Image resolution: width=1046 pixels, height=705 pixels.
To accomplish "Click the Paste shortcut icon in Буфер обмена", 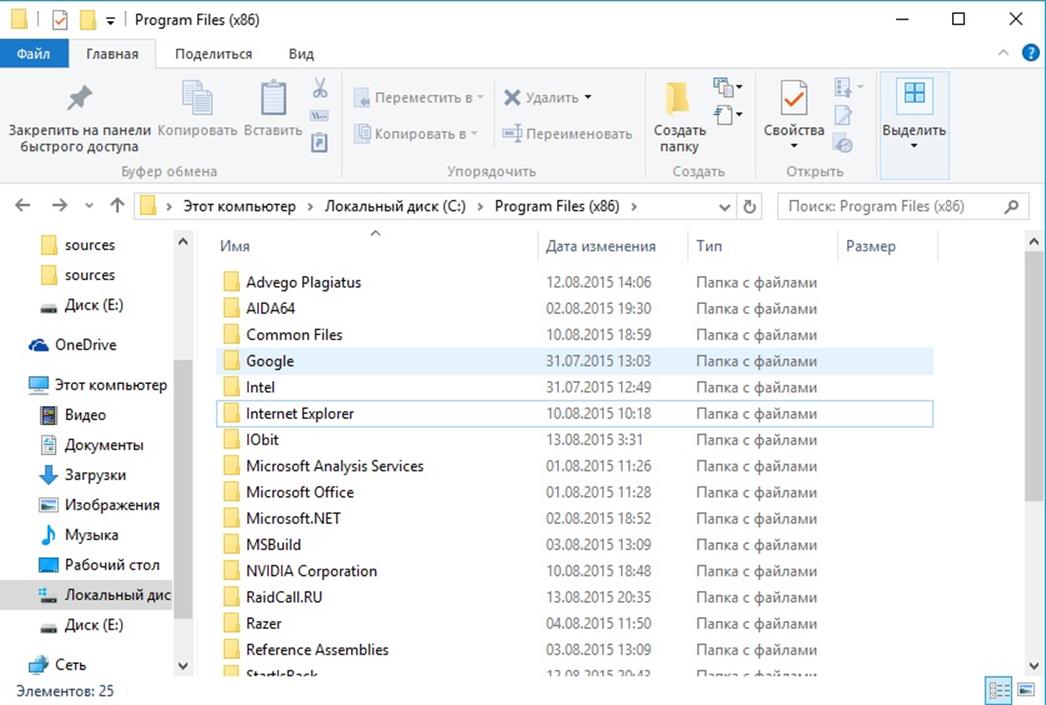I will (x=320, y=142).
